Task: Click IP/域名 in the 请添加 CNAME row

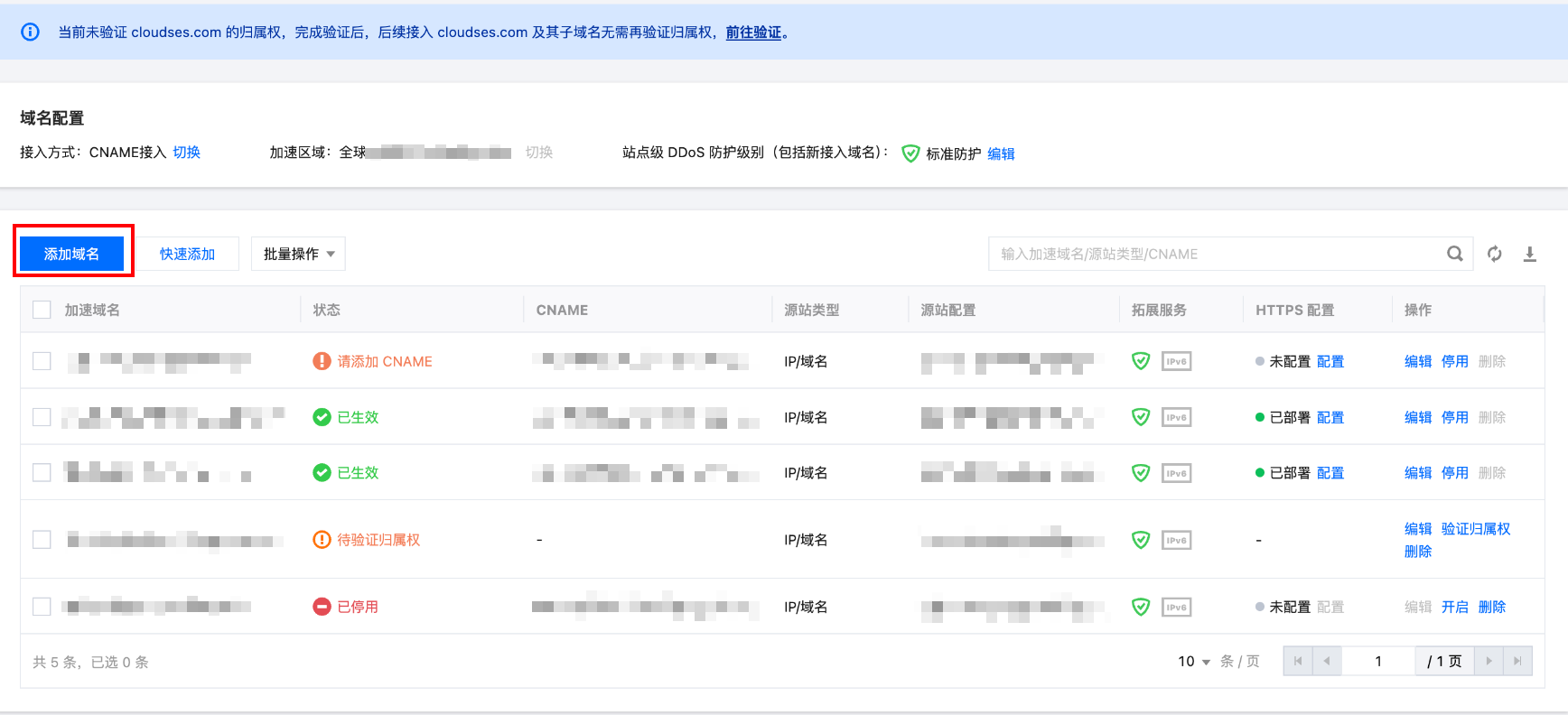Action: [806, 361]
